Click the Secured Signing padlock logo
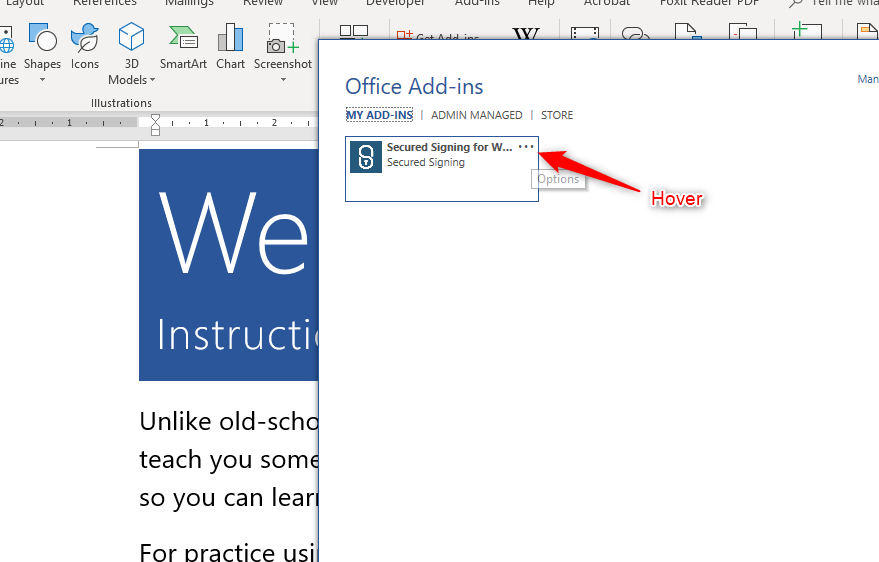 tap(366, 156)
